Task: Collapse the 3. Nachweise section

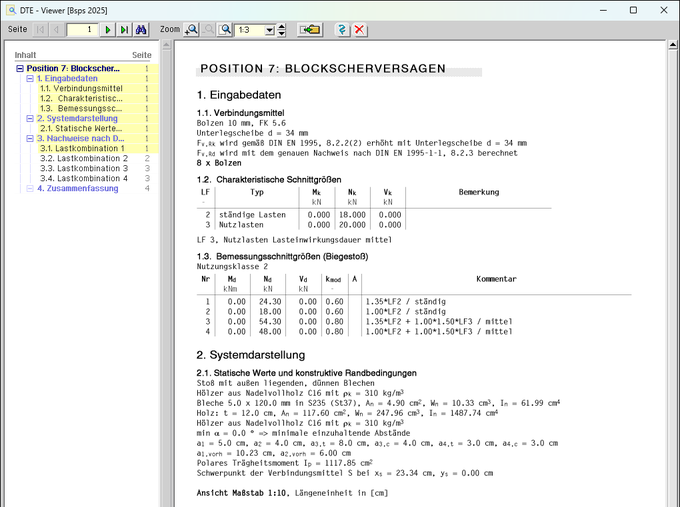Action: 30,138
